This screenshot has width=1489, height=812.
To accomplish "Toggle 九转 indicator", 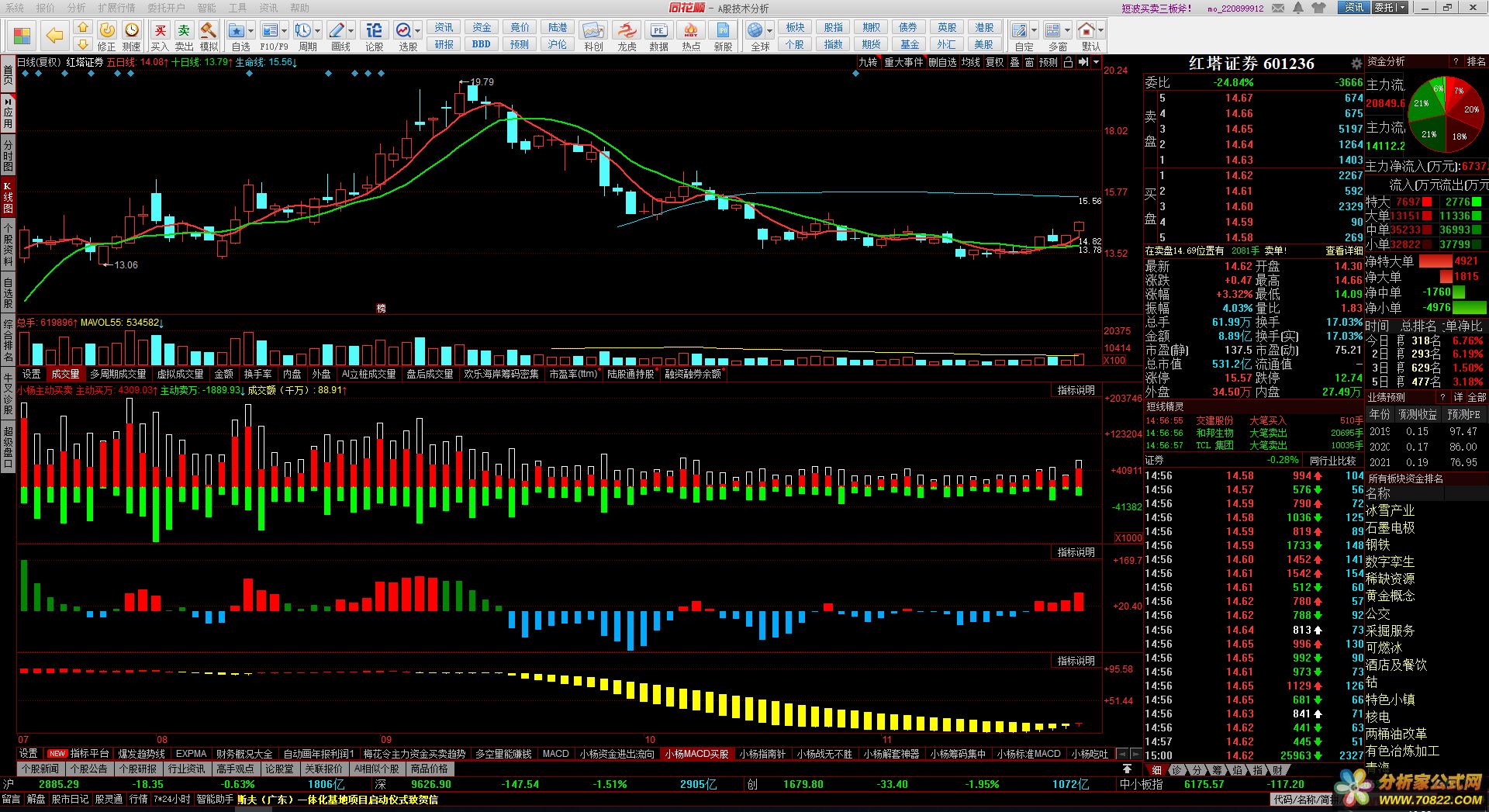I will click(x=868, y=62).
